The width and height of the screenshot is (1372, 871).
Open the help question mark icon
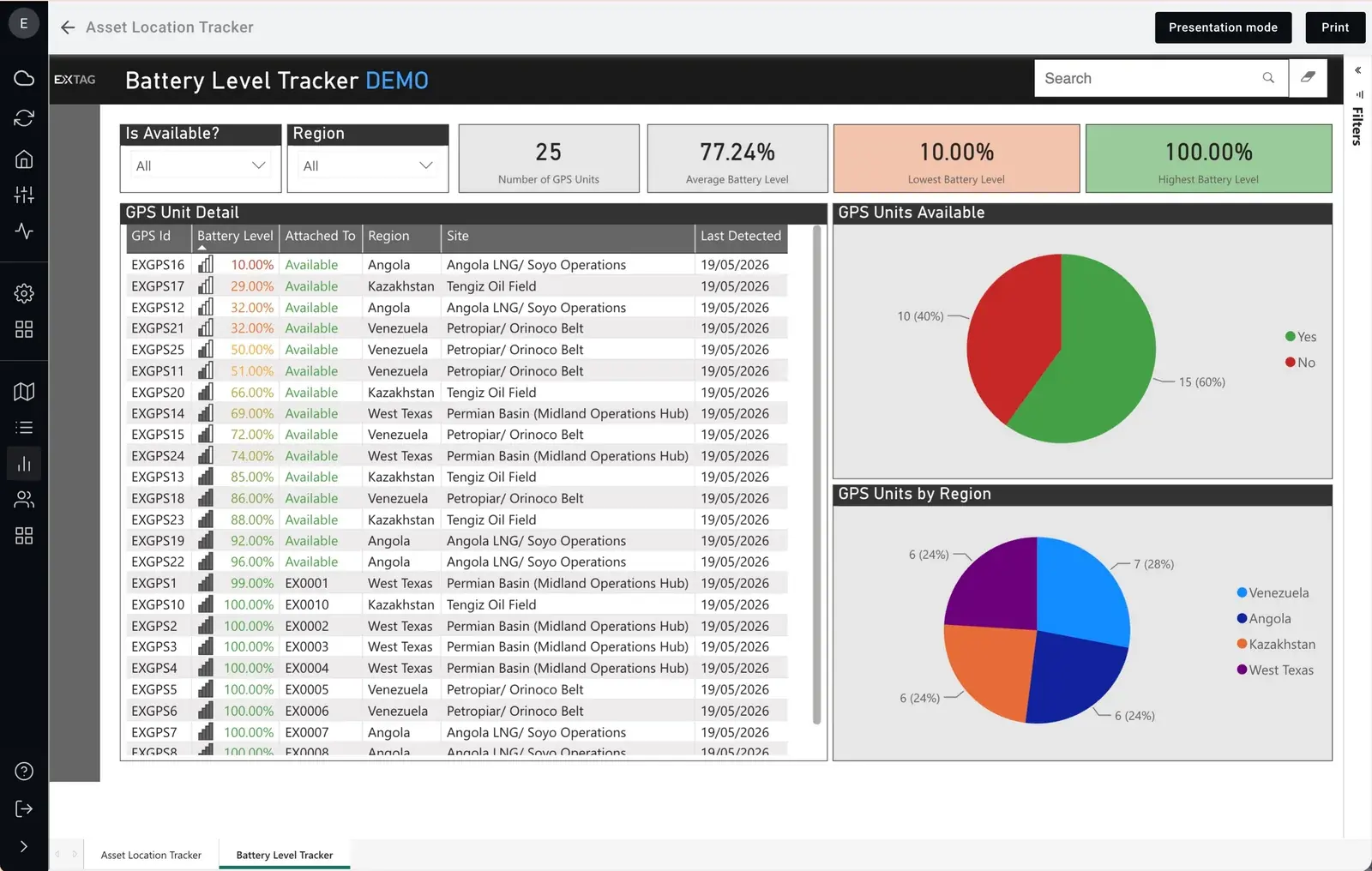click(x=24, y=771)
